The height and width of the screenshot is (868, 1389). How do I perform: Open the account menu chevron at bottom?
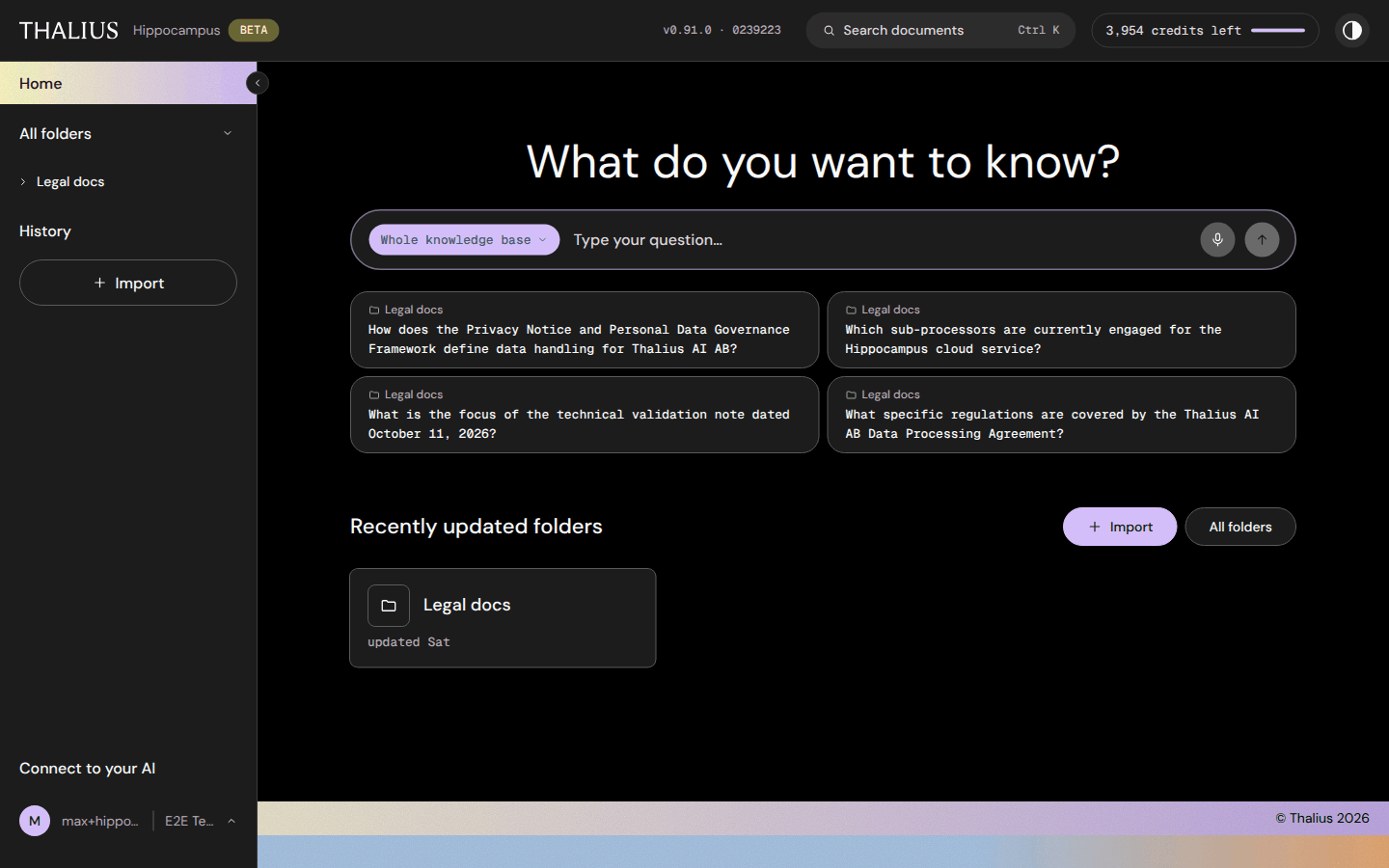pos(231,821)
